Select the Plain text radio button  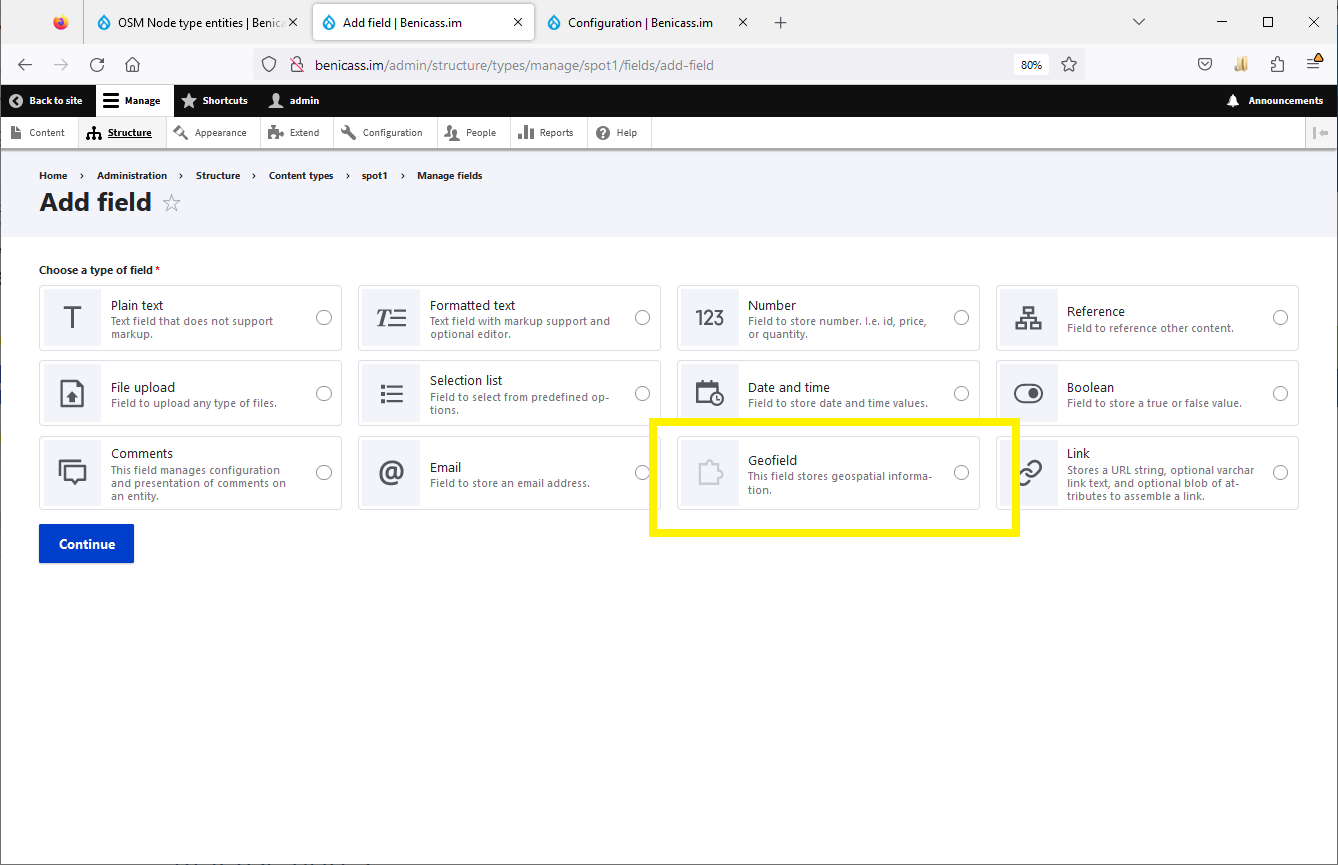coord(324,318)
